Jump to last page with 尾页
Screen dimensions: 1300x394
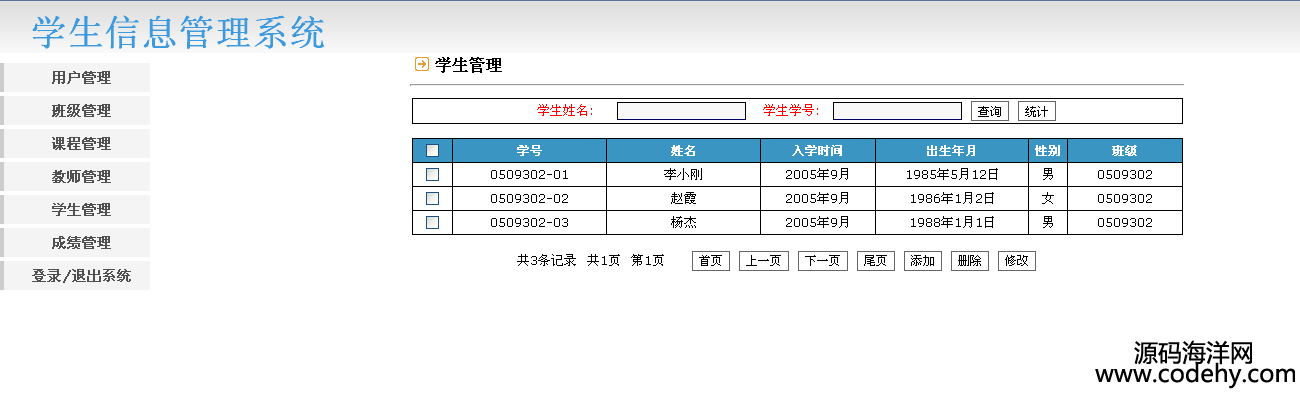(x=876, y=261)
